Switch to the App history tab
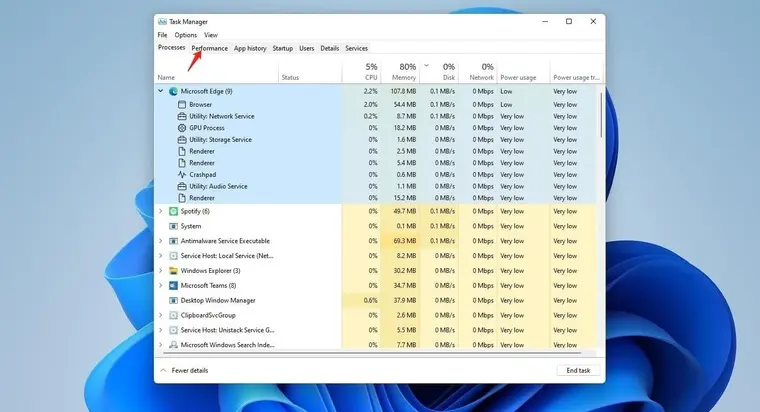Image resolution: width=760 pixels, height=412 pixels. click(250, 48)
